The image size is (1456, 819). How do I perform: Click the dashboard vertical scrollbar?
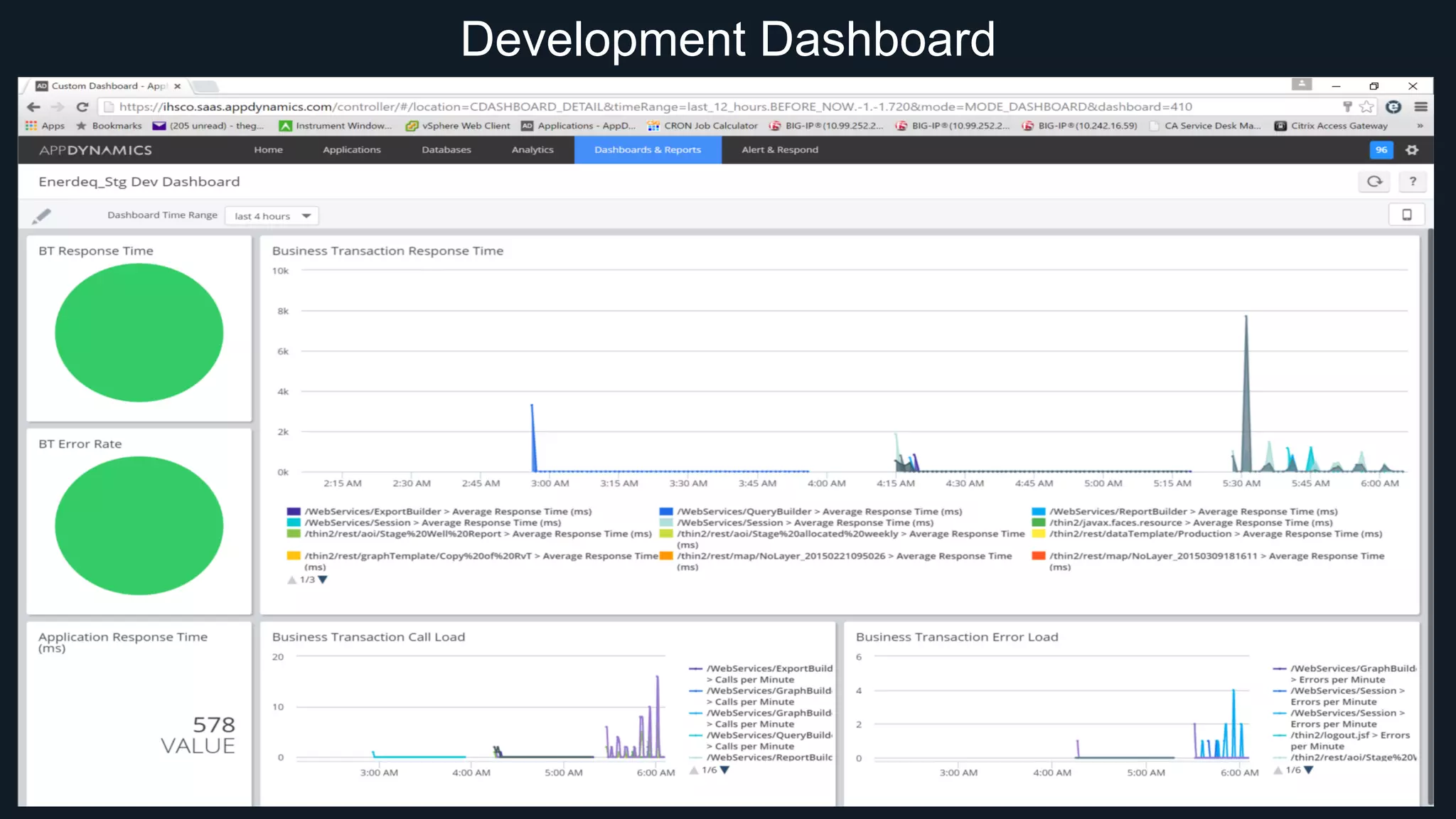coord(1430,515)
